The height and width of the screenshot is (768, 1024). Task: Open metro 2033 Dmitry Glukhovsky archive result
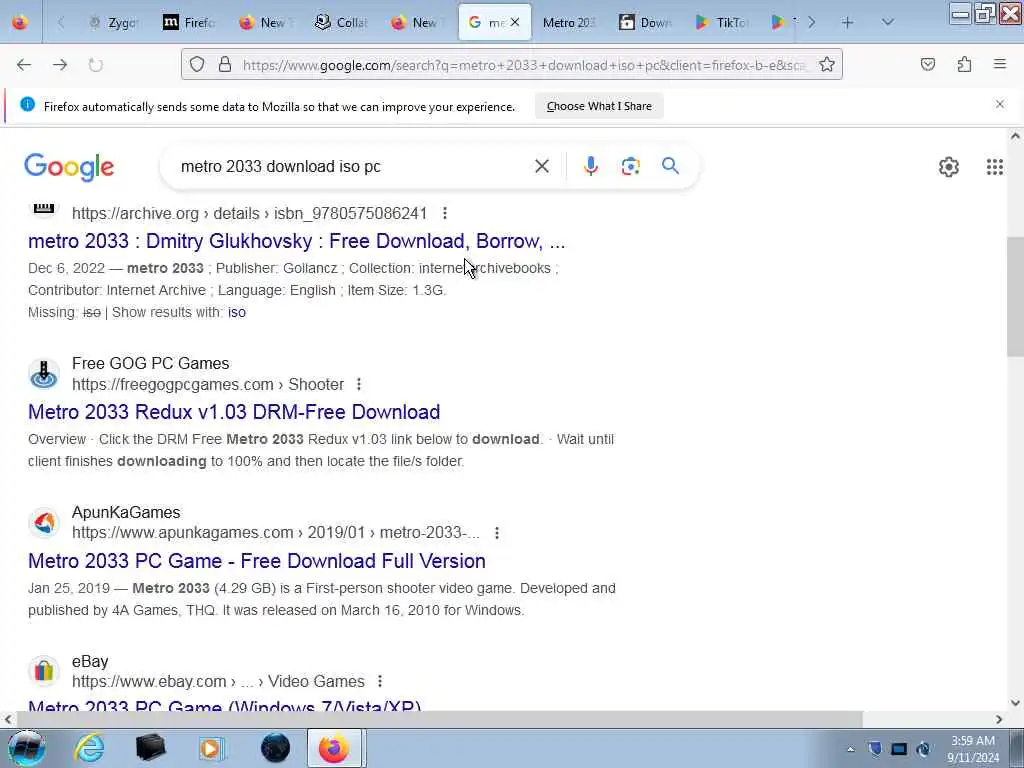coord(296,241)
